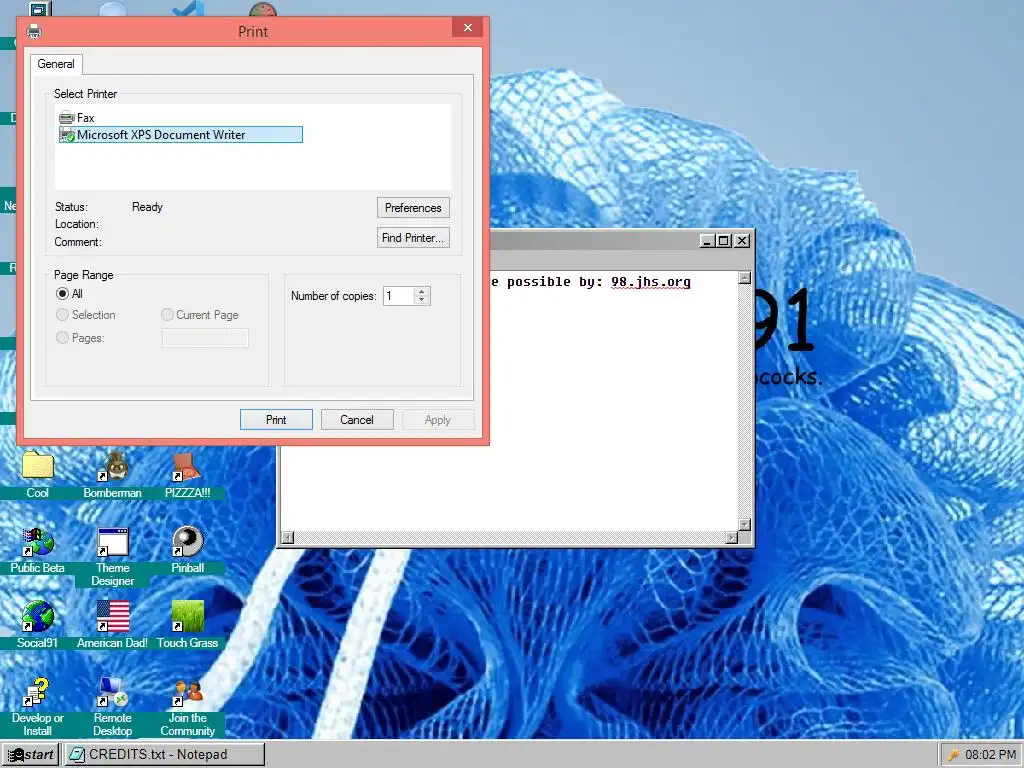This screenshot has height=768, width=1024.
Task: Click the Find Printer... button
Action: click(413, 238)
